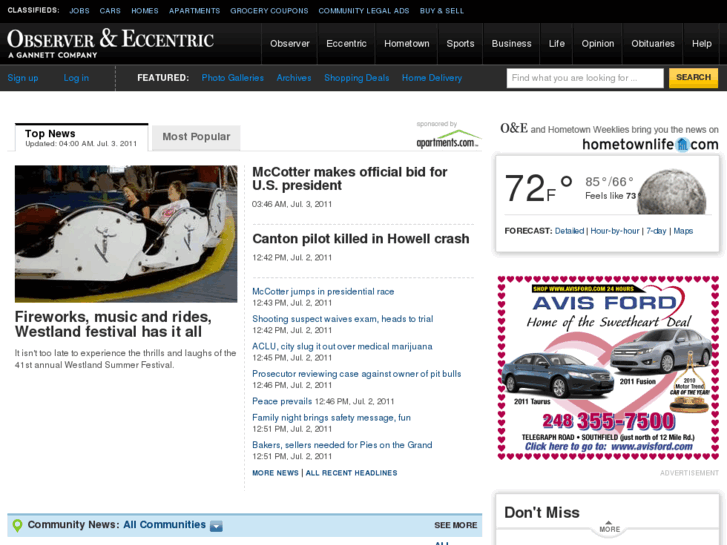Open Bakers, sellers needed for Pies story
Viewport: 727px width, 545px height.
342,445
